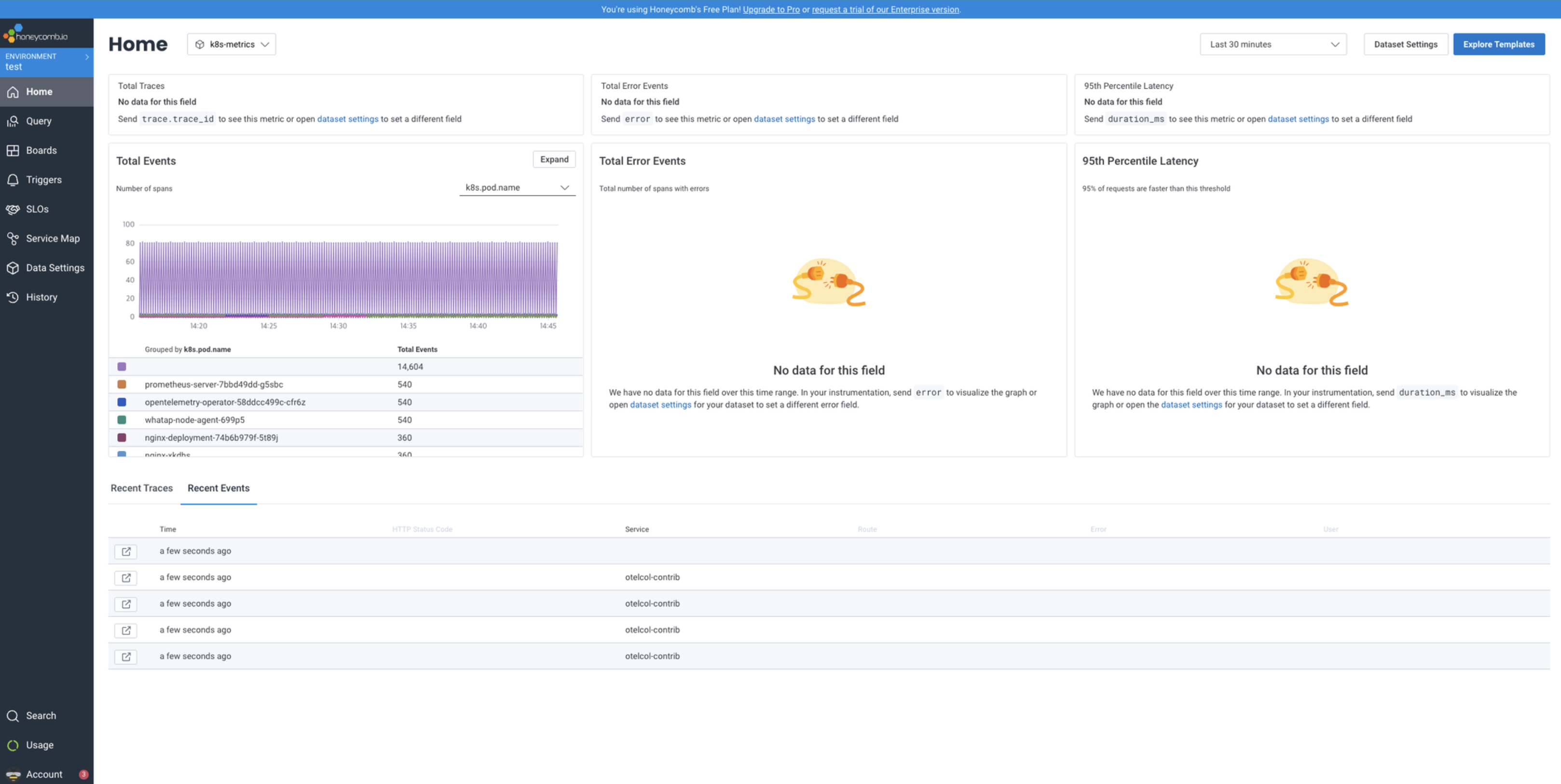Click the orange prometheus-server color swatch
1561x784 pixels.
[122, 385]
